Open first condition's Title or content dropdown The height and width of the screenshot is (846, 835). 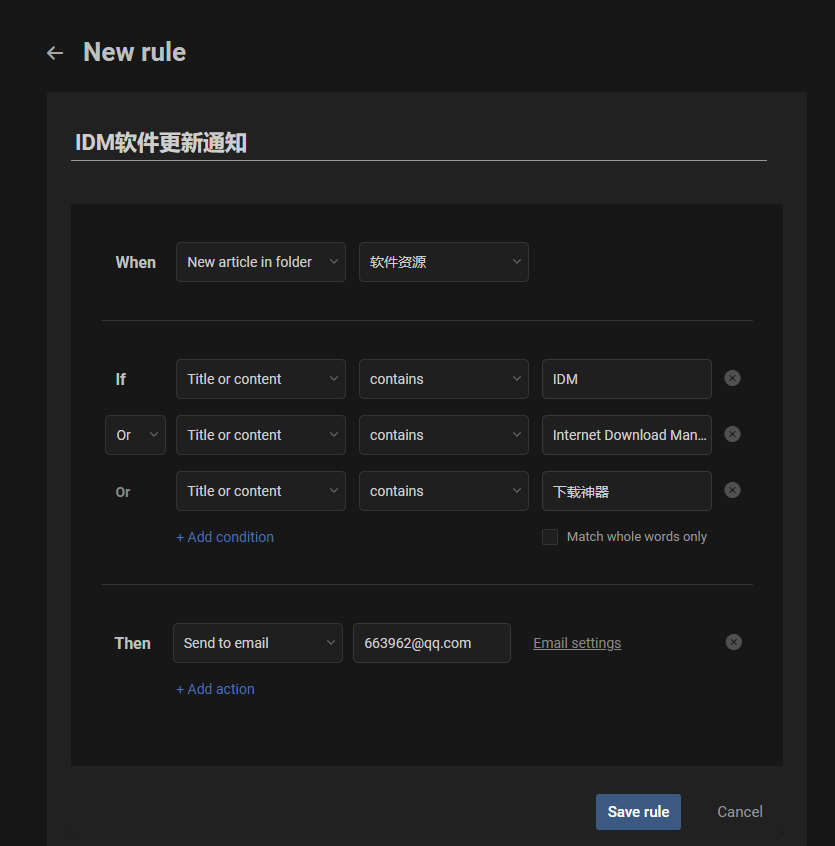click(x=261, y=379)
